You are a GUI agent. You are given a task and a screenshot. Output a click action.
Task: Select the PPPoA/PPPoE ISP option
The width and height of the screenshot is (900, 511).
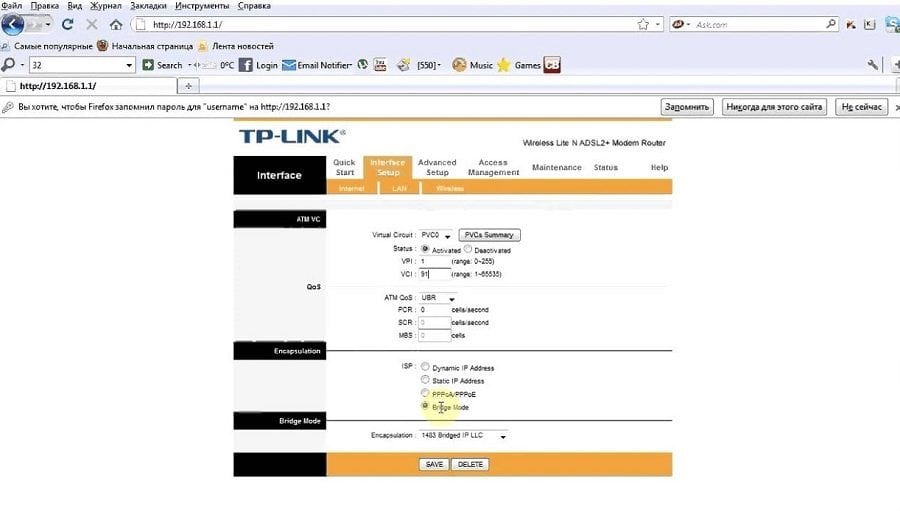(425, 393)
